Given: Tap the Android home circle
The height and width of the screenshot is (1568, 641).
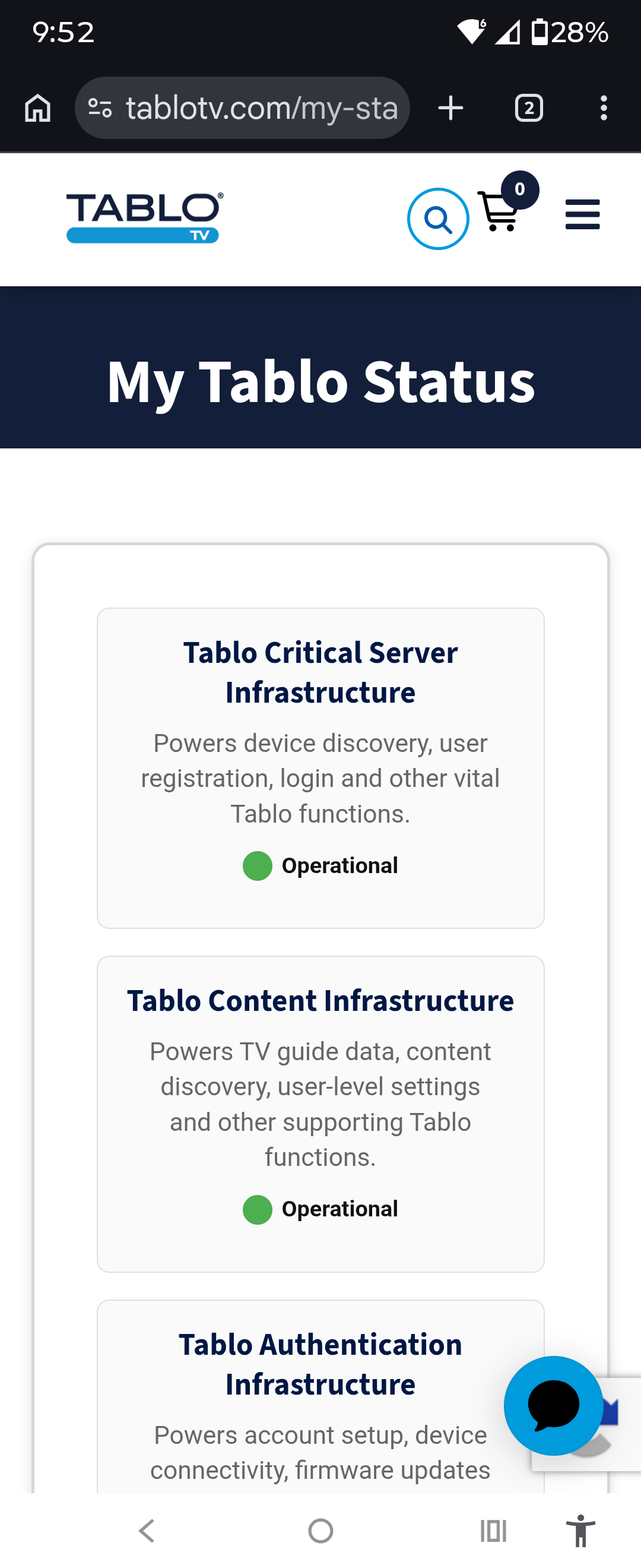Looking at the screenshot, I should point(320,1530).
